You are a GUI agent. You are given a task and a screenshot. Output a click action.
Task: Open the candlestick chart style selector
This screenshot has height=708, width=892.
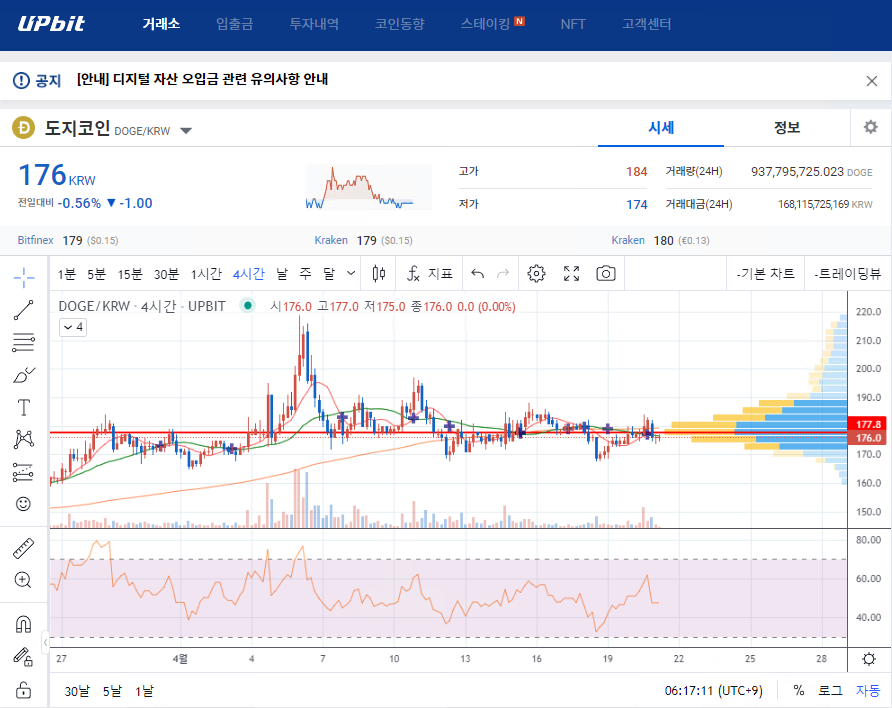pyautogui.click(x=379, y=274)
